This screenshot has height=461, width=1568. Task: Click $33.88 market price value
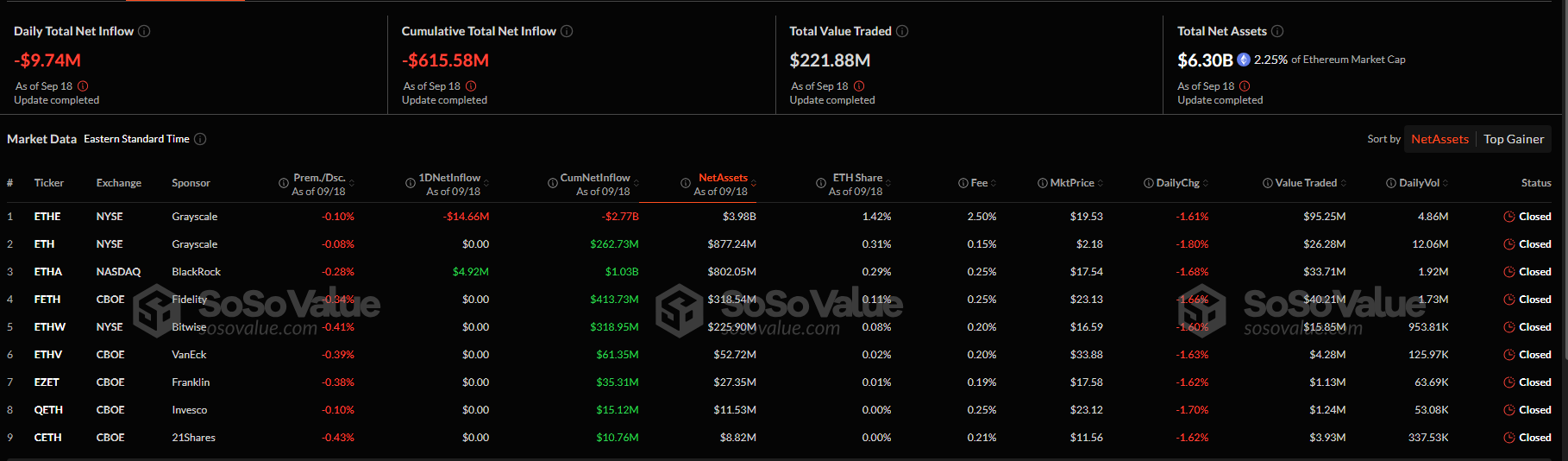[1087, 355]
